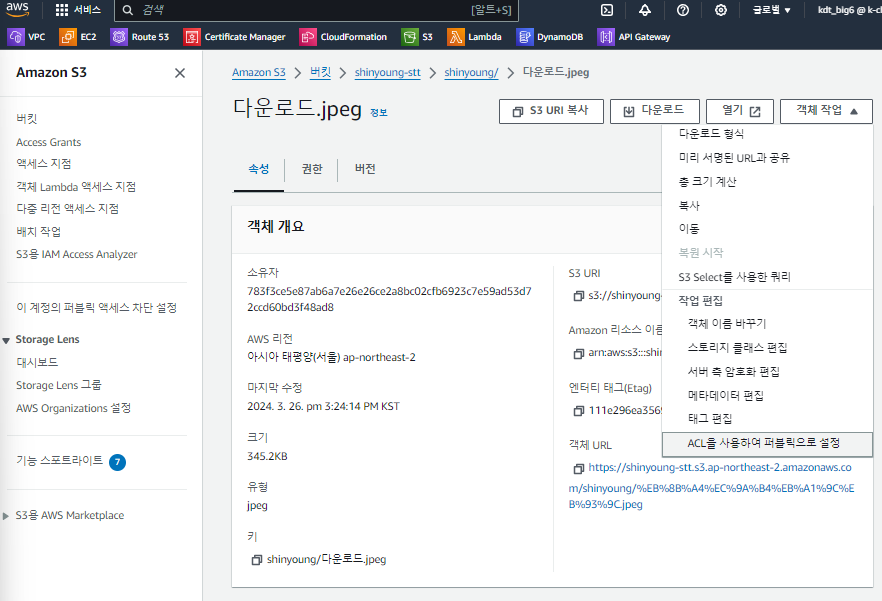
Task: Click the S3 shortcut icon
Action: click(410, 37)
